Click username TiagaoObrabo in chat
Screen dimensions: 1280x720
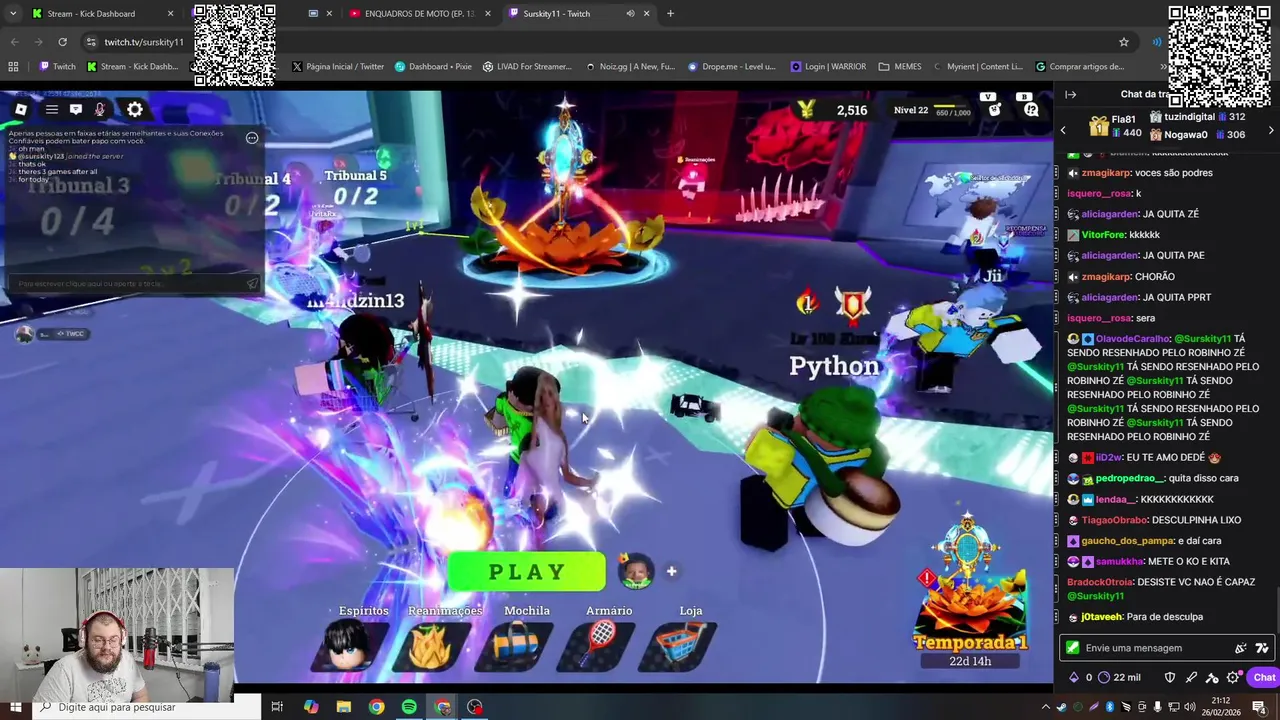pyautogui.click(x=1114, y=520)
